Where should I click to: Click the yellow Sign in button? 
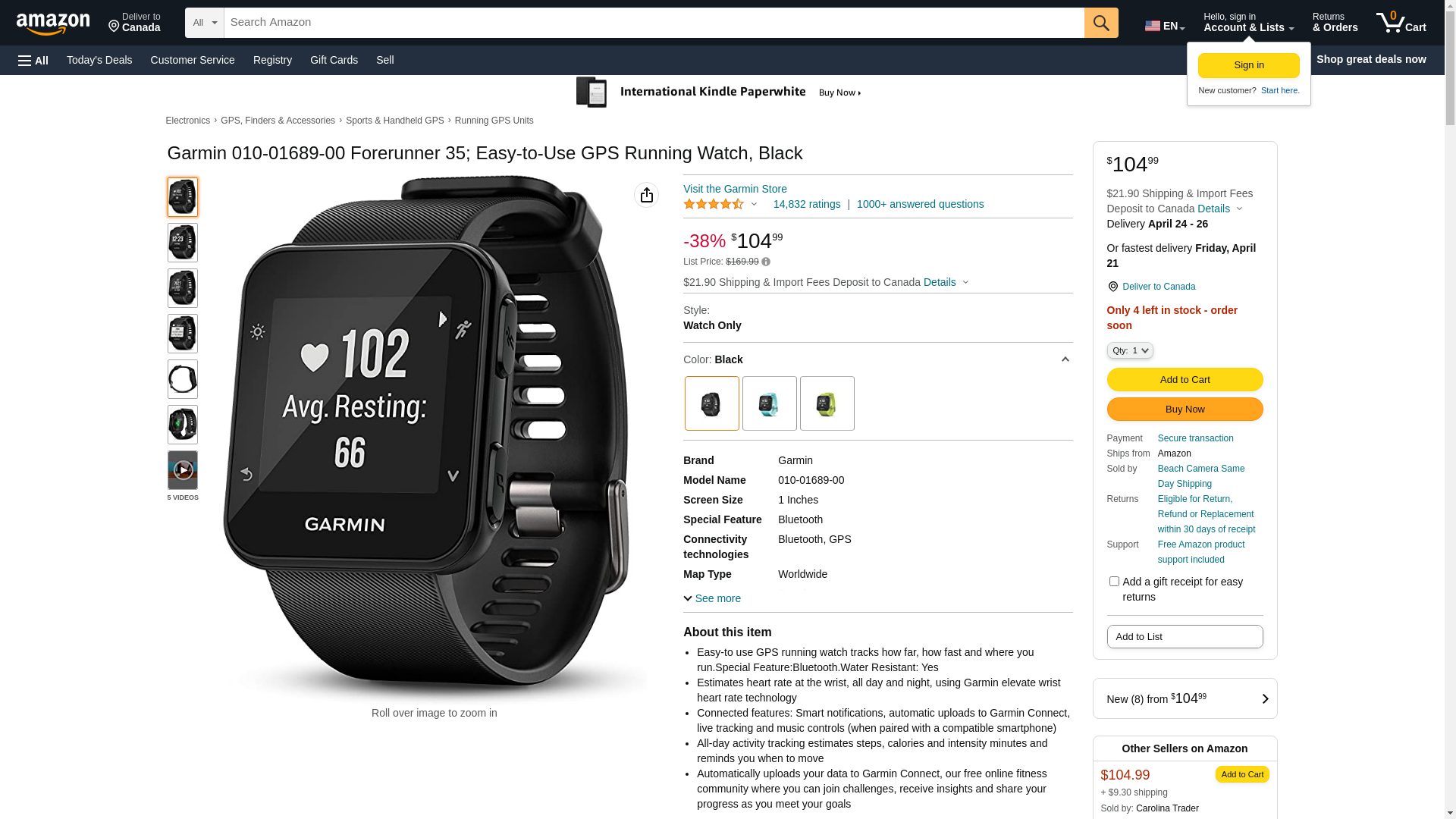tap(1248, 66)
